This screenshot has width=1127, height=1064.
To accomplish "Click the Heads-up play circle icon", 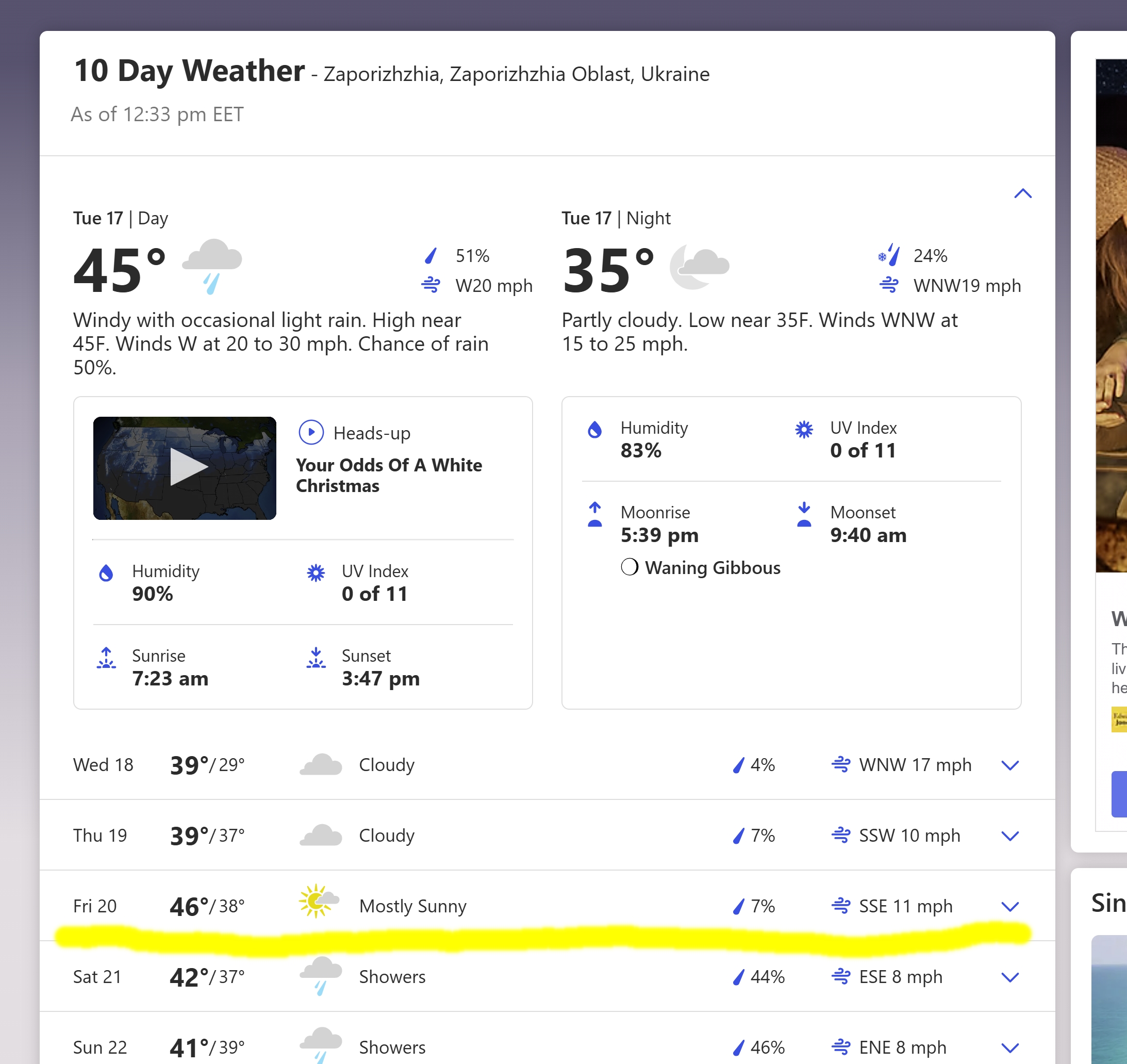I will (311, 432).
